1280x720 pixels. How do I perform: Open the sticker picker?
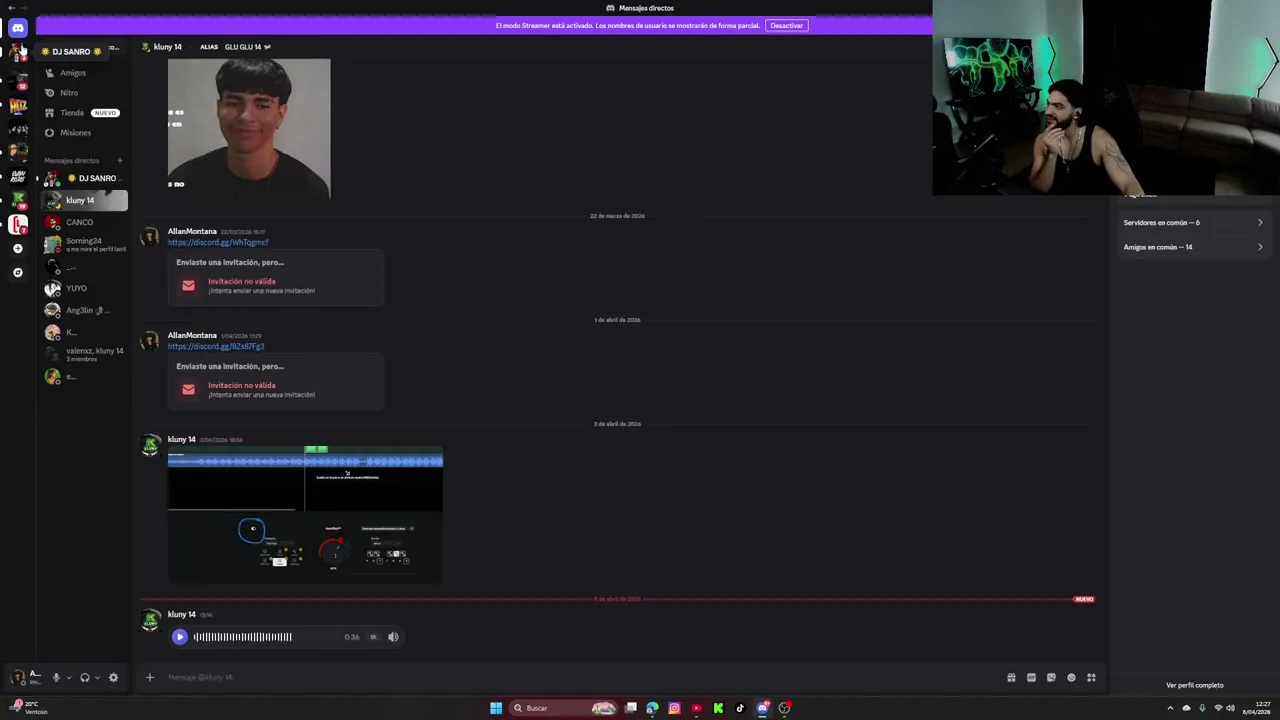[1051, 677]
